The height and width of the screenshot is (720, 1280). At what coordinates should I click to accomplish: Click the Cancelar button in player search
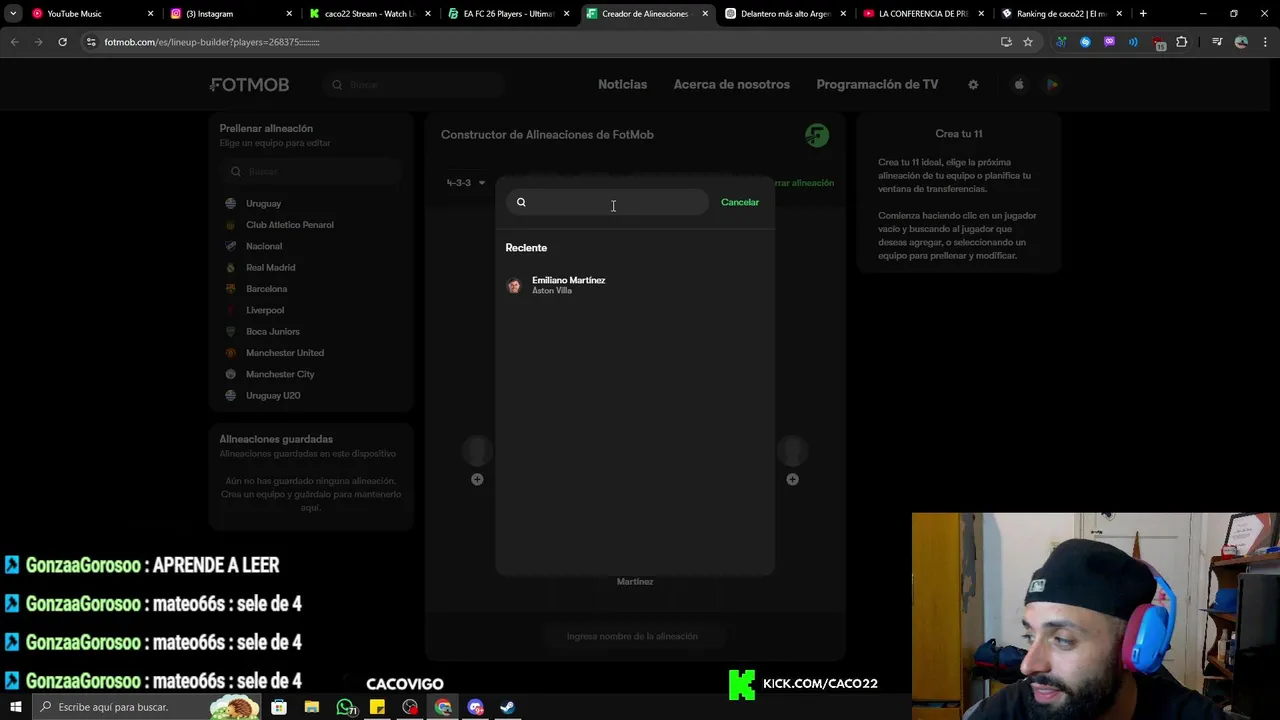(740, 202)
